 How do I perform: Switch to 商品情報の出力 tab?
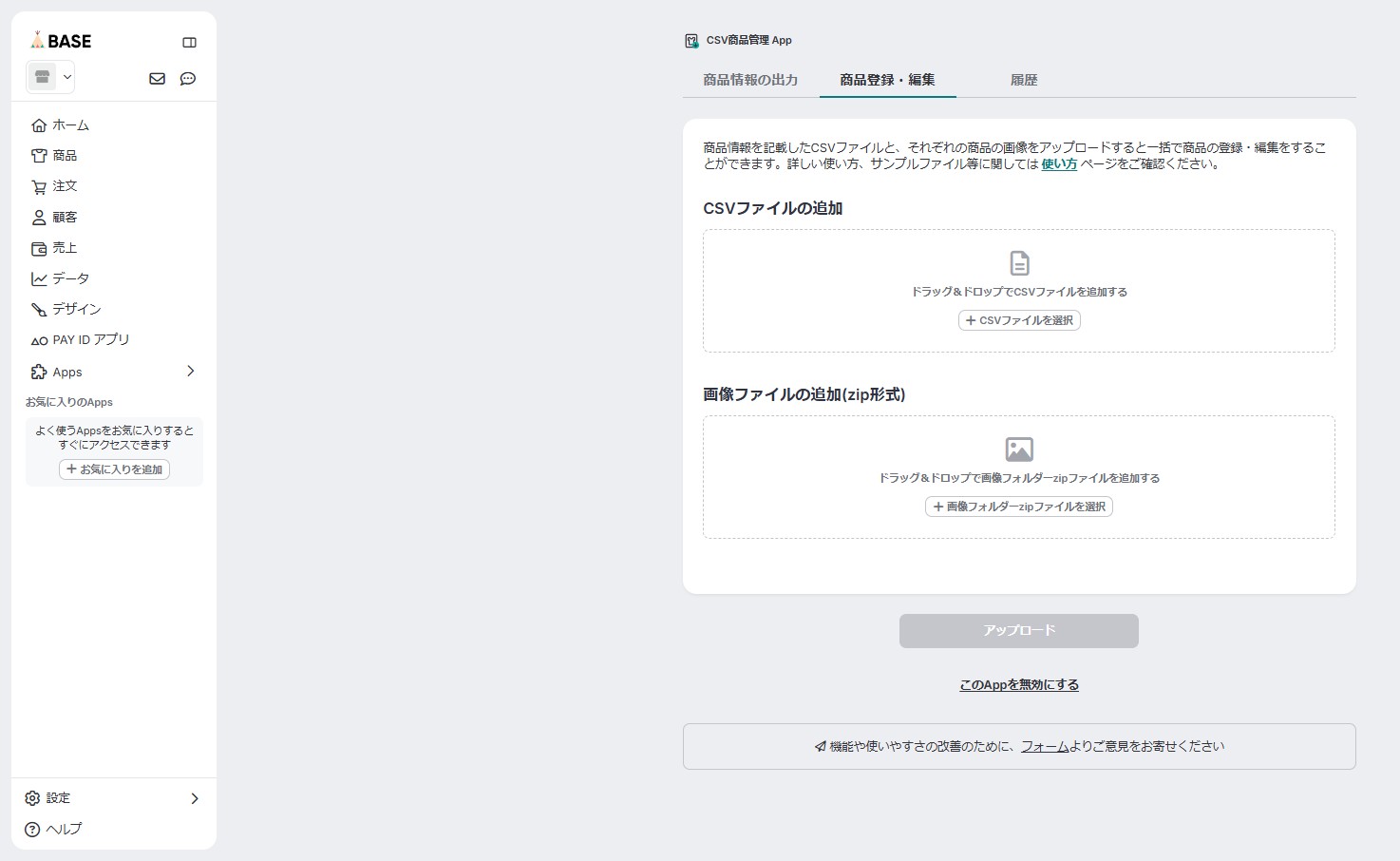click(x=750, y=80)
